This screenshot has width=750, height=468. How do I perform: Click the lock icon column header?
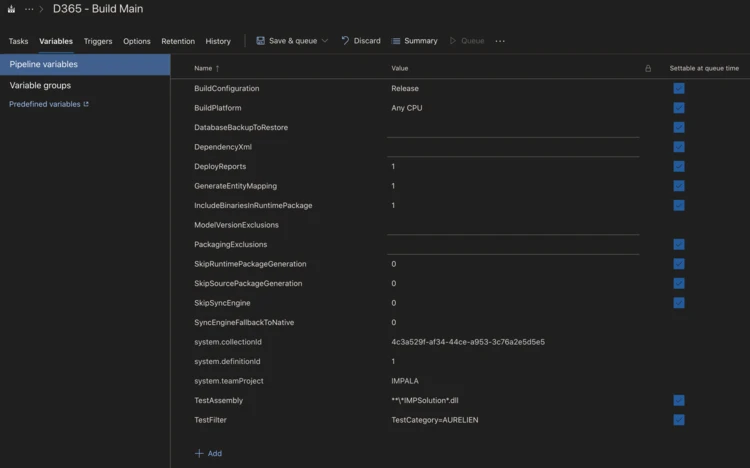tap(648, 68)
